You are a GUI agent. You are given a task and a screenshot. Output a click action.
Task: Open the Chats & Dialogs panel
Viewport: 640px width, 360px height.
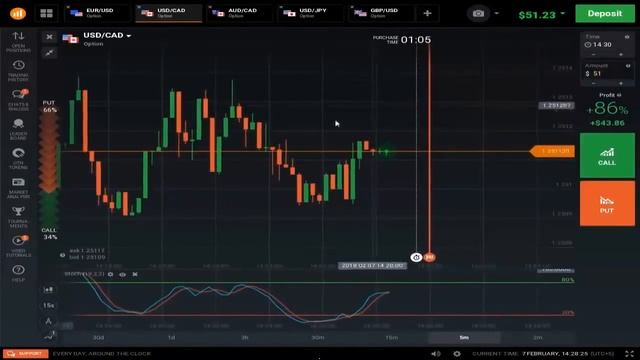[x=18, y=100]
